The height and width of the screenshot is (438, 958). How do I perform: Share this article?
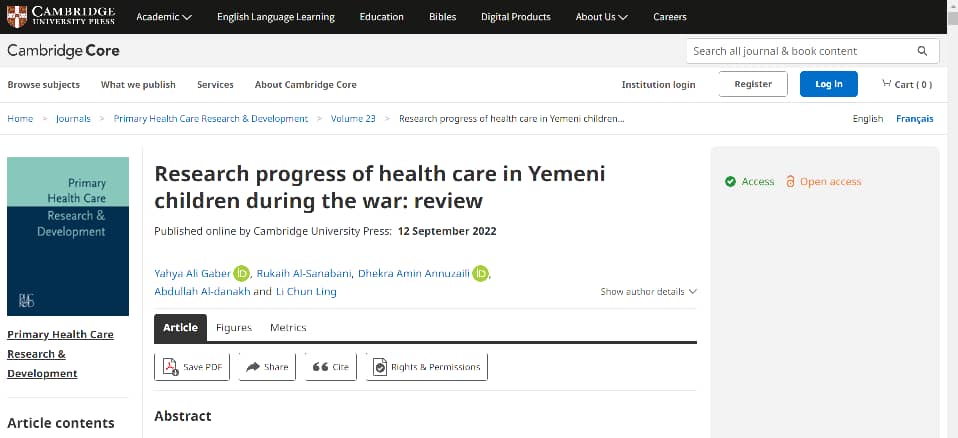(267, 367)
